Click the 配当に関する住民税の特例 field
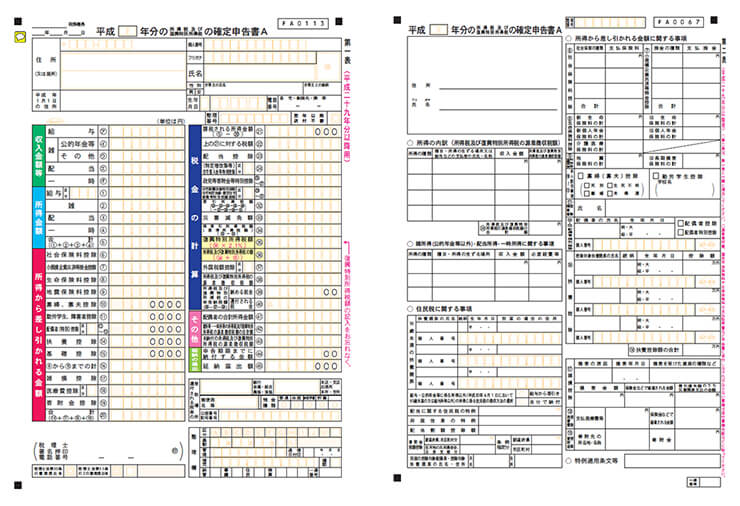 [x=519, y=411]
